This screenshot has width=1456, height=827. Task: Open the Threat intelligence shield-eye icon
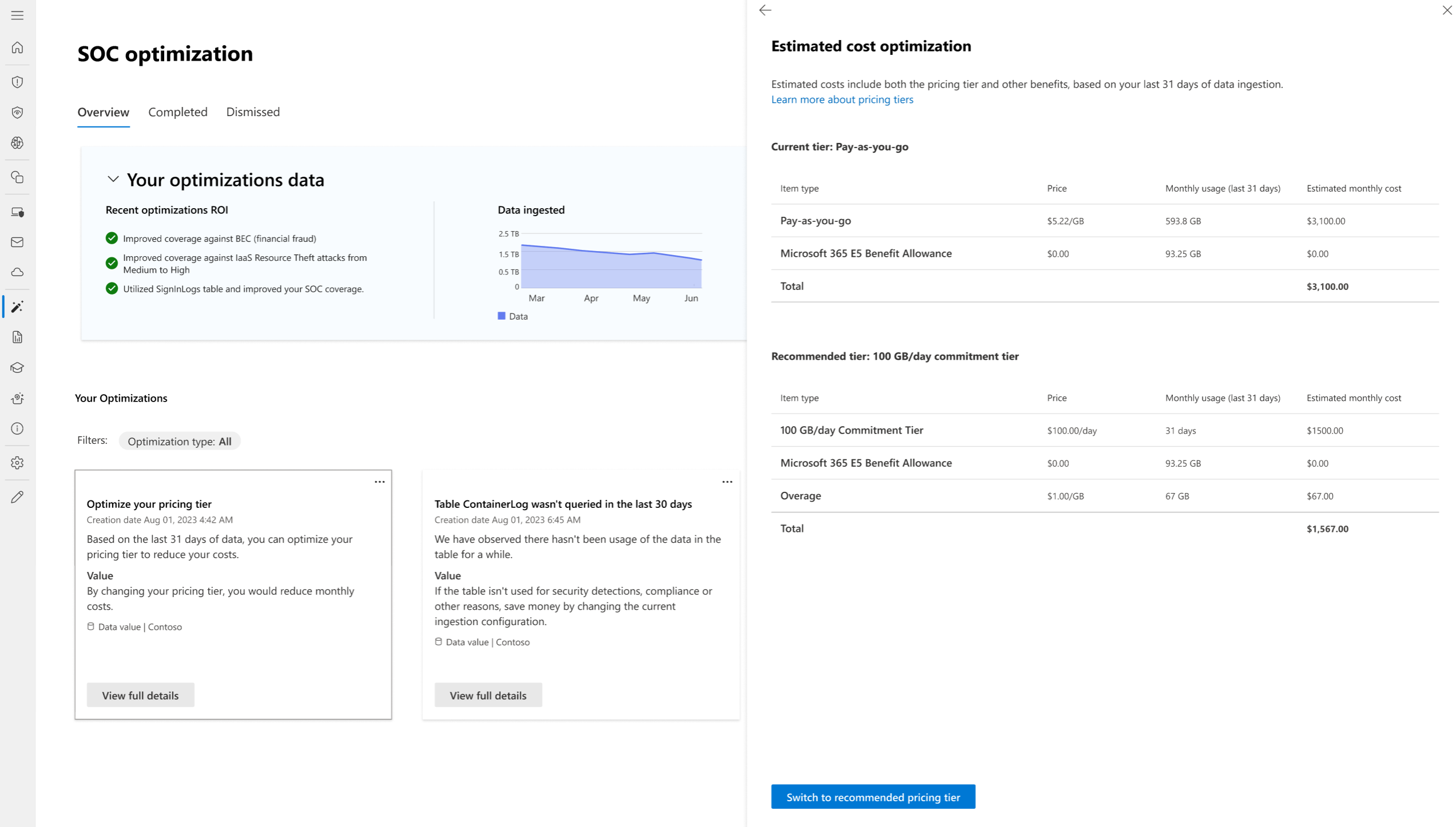pyautogui.click(x=17, y=113)
